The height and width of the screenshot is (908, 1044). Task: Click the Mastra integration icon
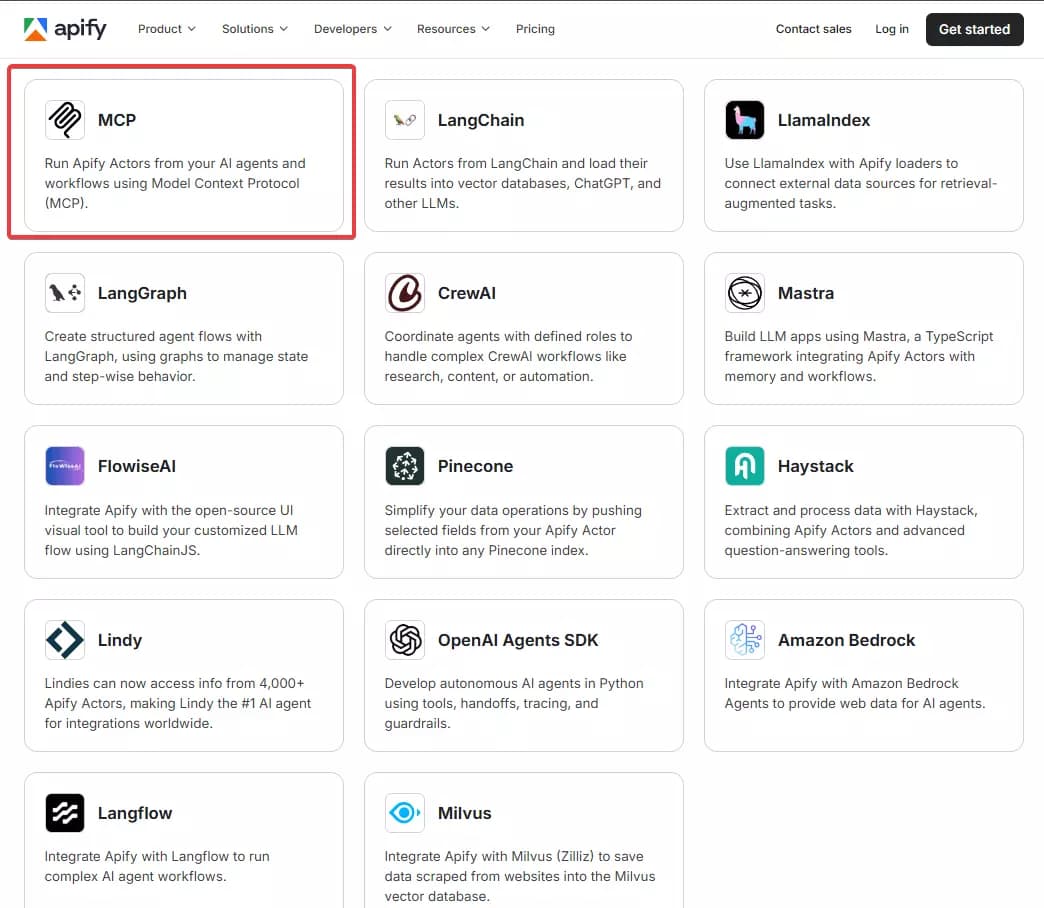coord(744,293)
